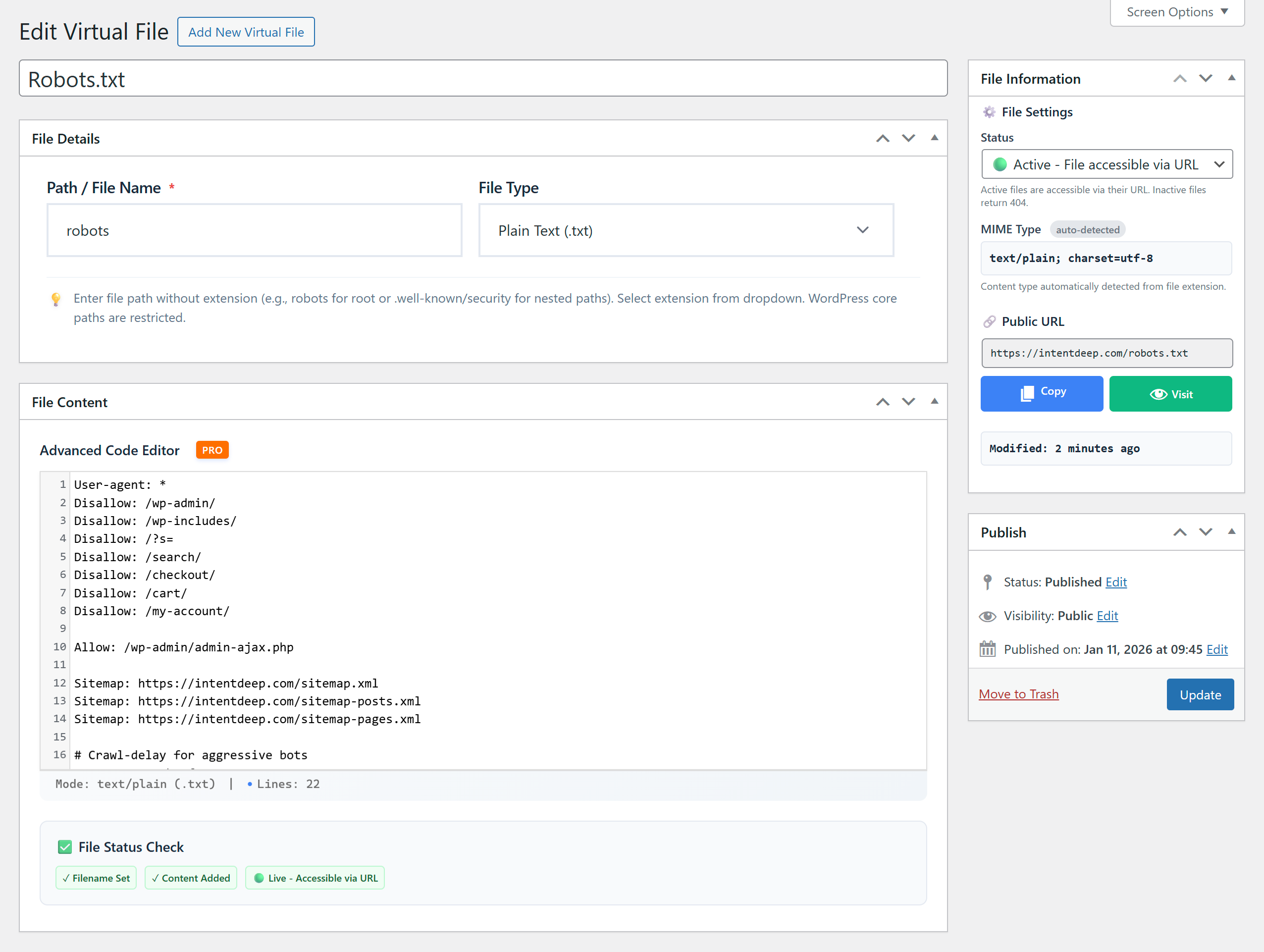
Task: Click the Public URL link icon
Action: pyautogui.click(x=989, y=322)
